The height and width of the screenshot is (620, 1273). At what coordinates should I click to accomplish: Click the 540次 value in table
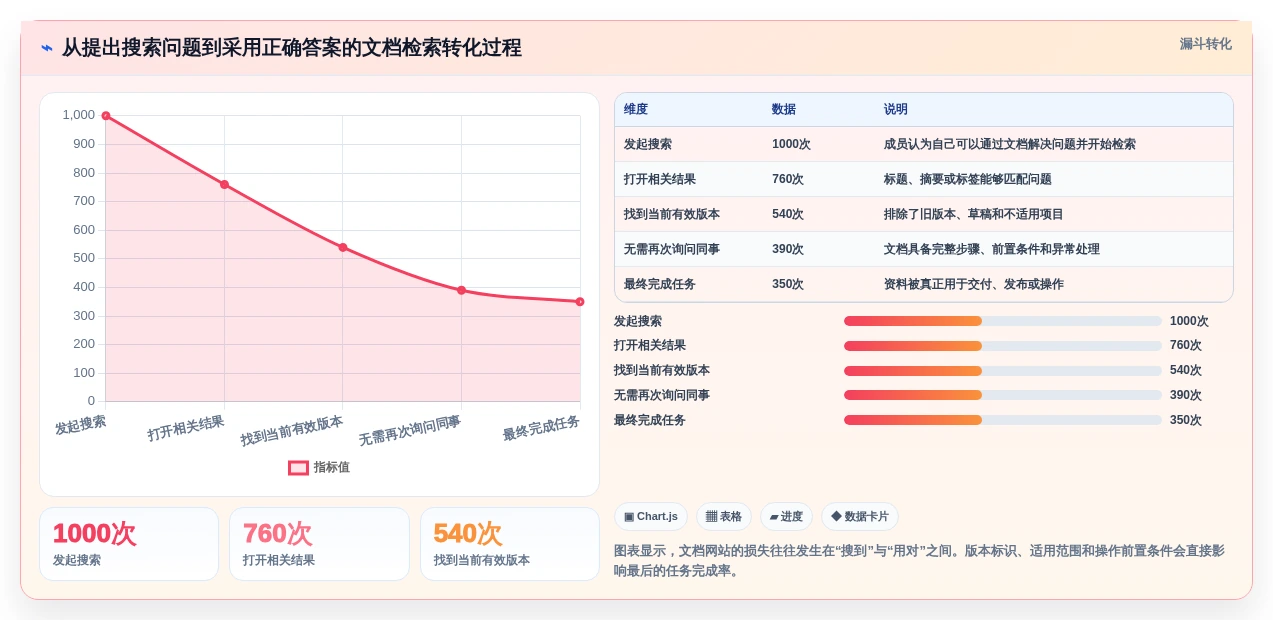coord(788,214)
